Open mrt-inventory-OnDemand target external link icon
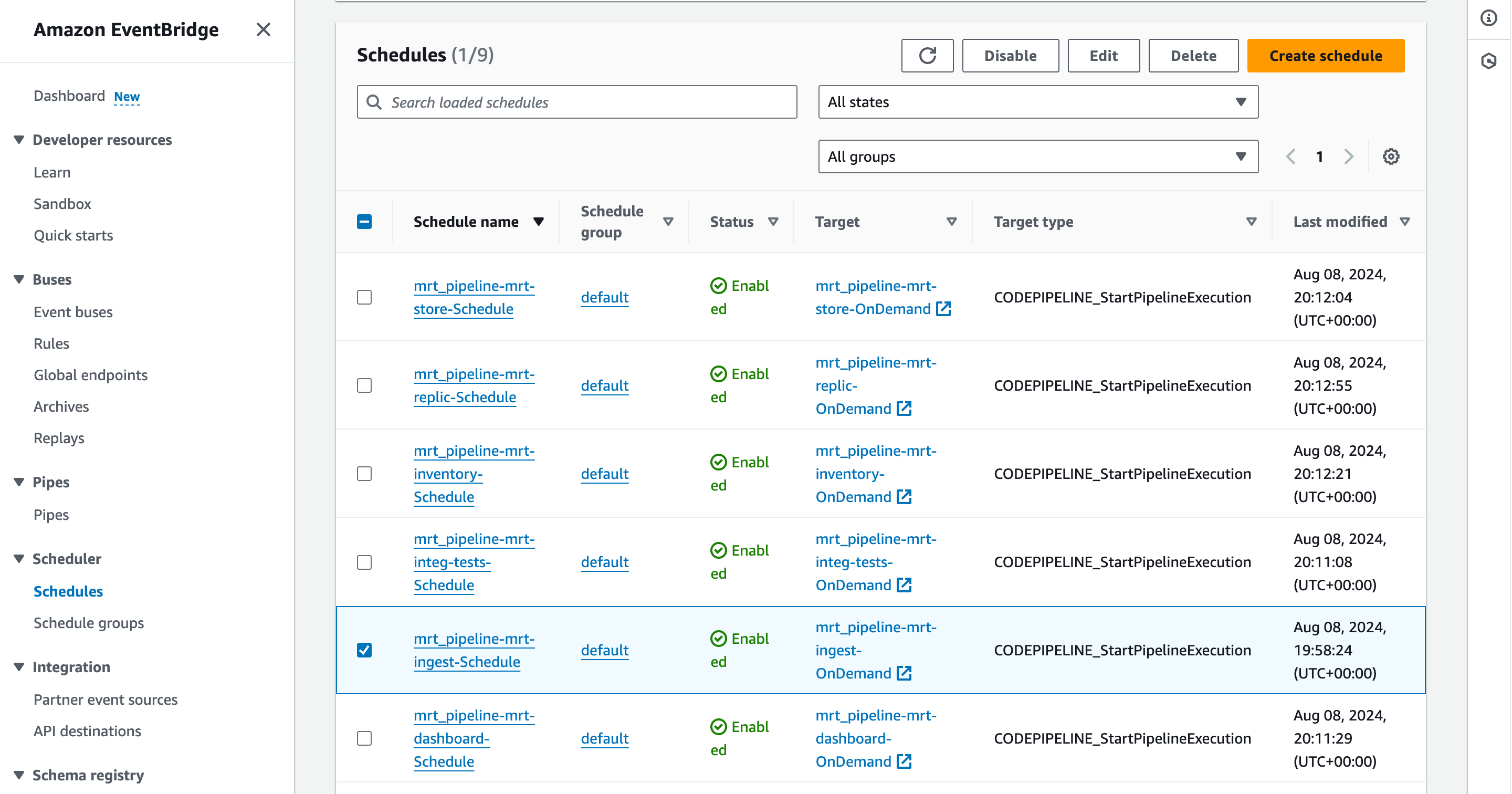 point(904,497)
